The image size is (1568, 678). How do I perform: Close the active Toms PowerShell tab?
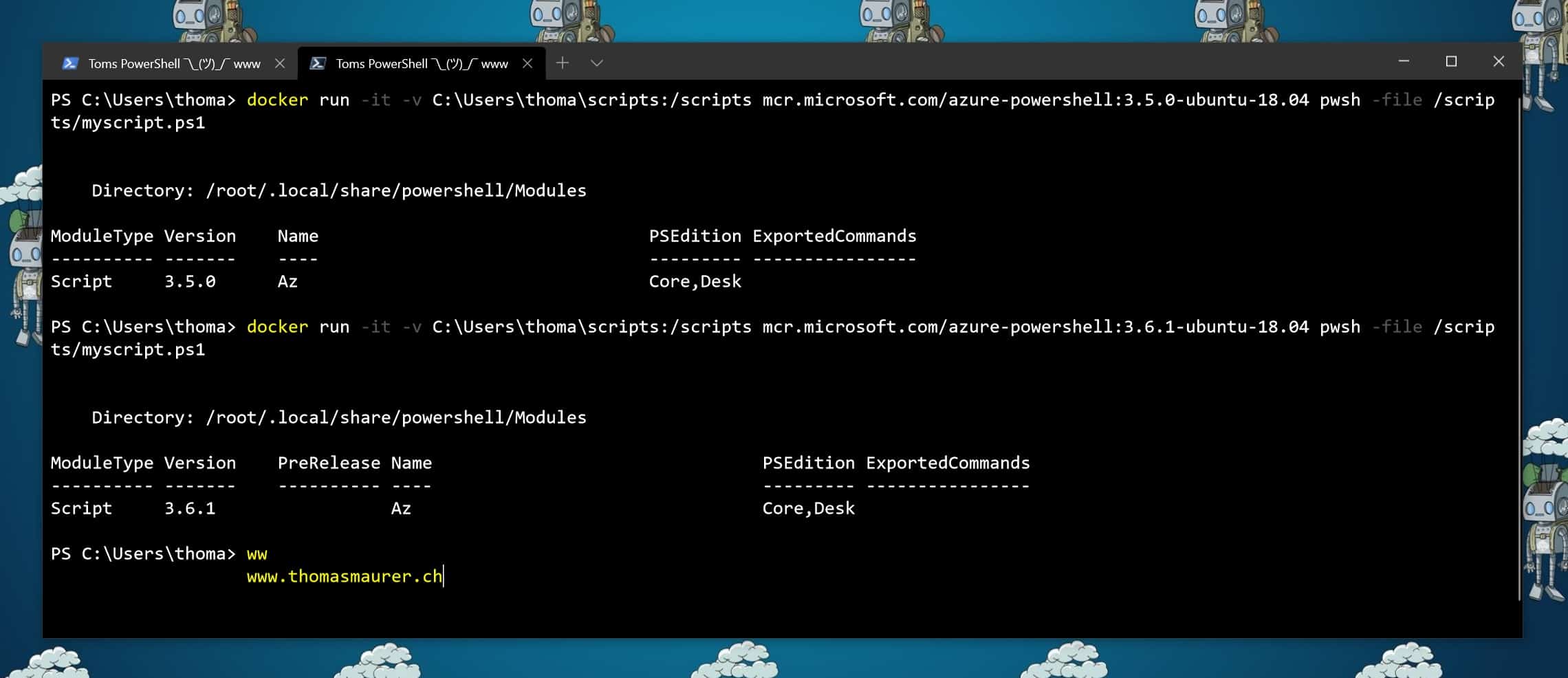pyautogui.click(x=527, y=63)
